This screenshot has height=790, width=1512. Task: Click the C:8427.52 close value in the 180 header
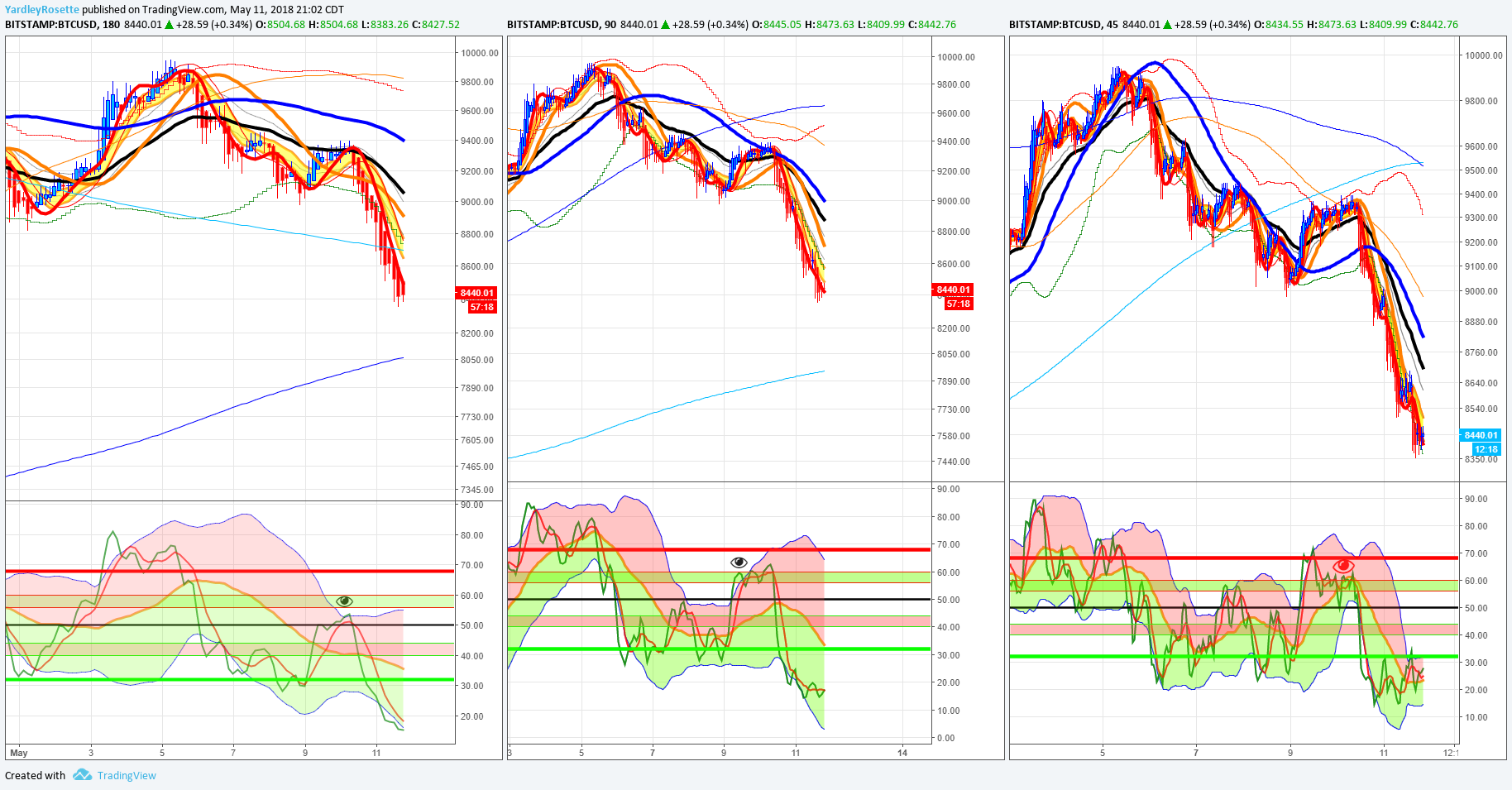pos(436,25)
